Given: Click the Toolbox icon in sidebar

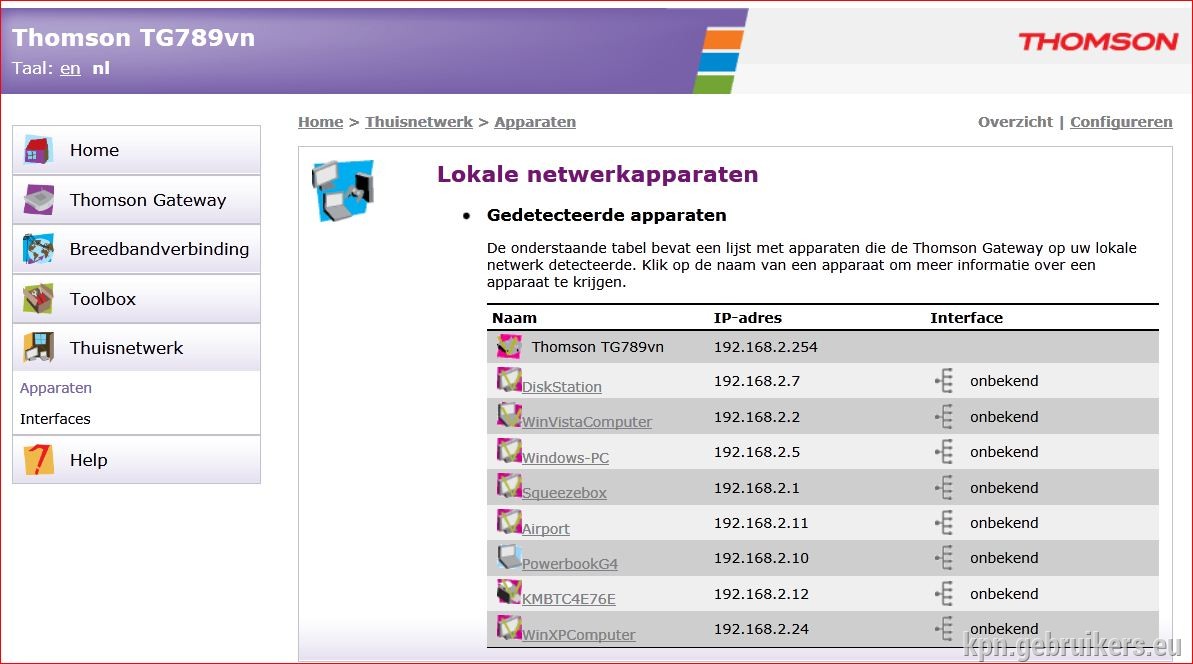Looking at the screenshot, I should click(38, 298).
